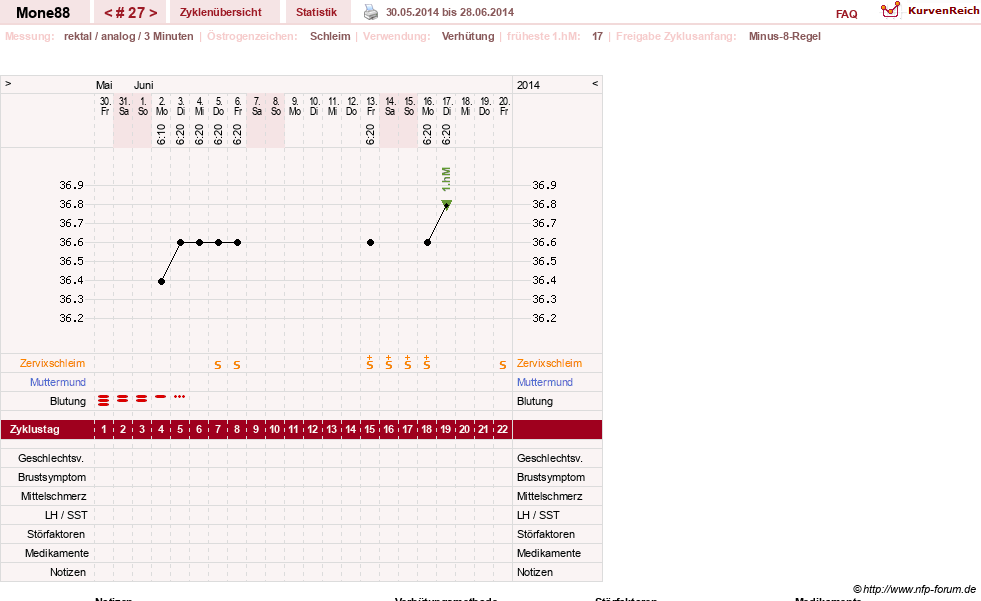This screenshot has height=601, width=981.
Task: Go to previous cycle arrow before #27
Action: pyautogui.click(x=108, y=13)
